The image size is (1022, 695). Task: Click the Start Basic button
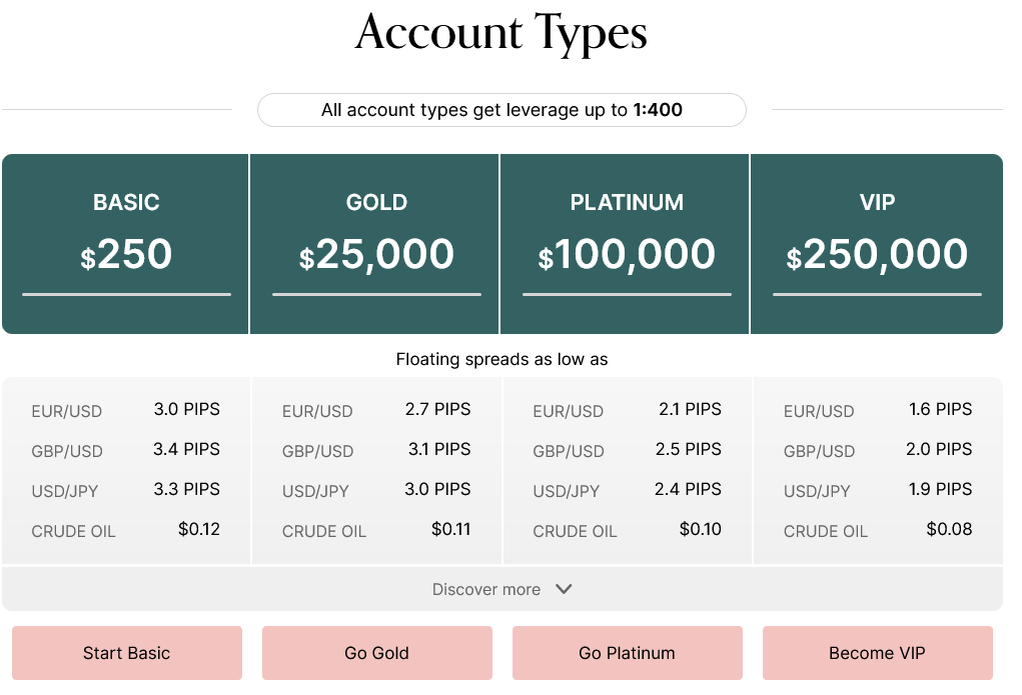point(127,653)
